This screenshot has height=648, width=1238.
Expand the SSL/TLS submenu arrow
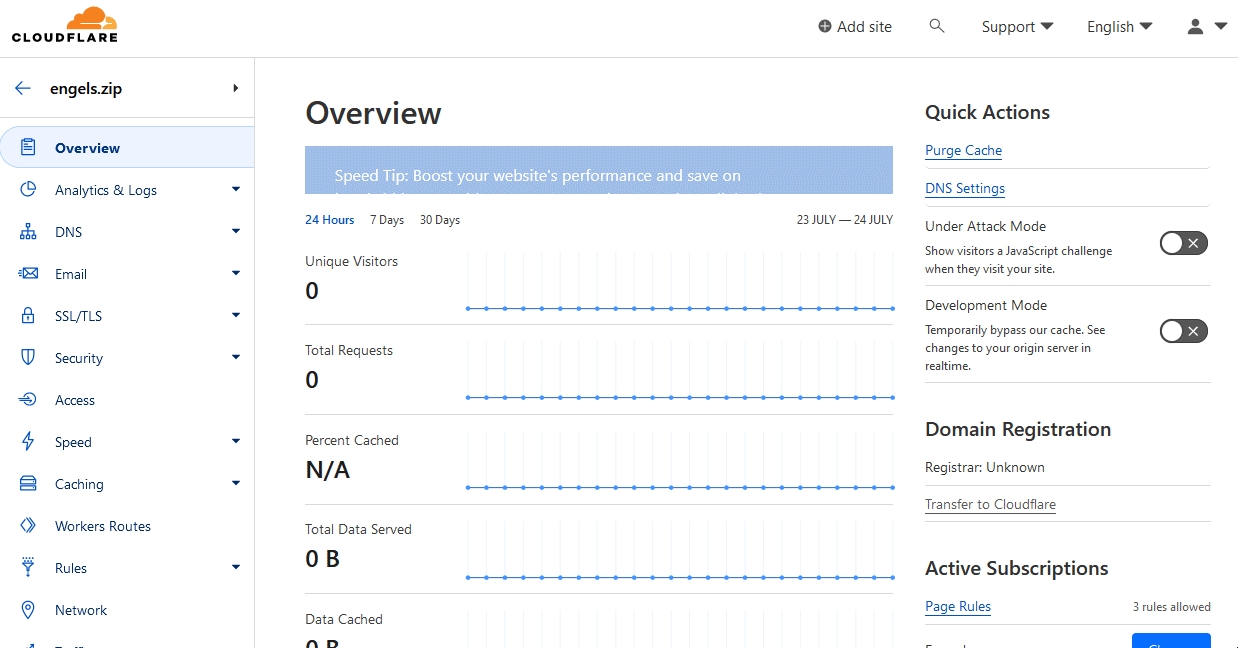click(236, 315)
